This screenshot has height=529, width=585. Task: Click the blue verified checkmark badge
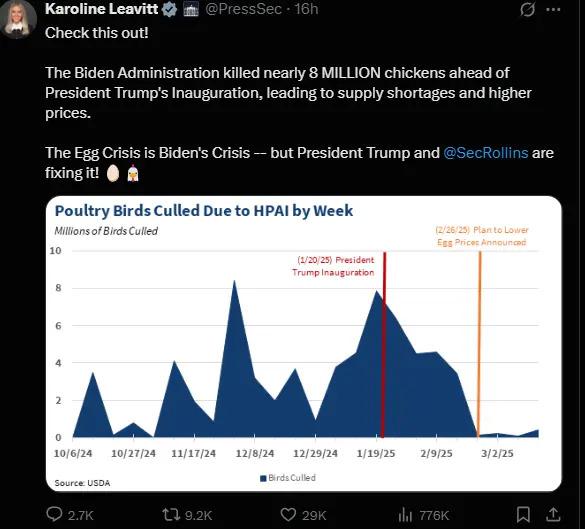(171, 9)
